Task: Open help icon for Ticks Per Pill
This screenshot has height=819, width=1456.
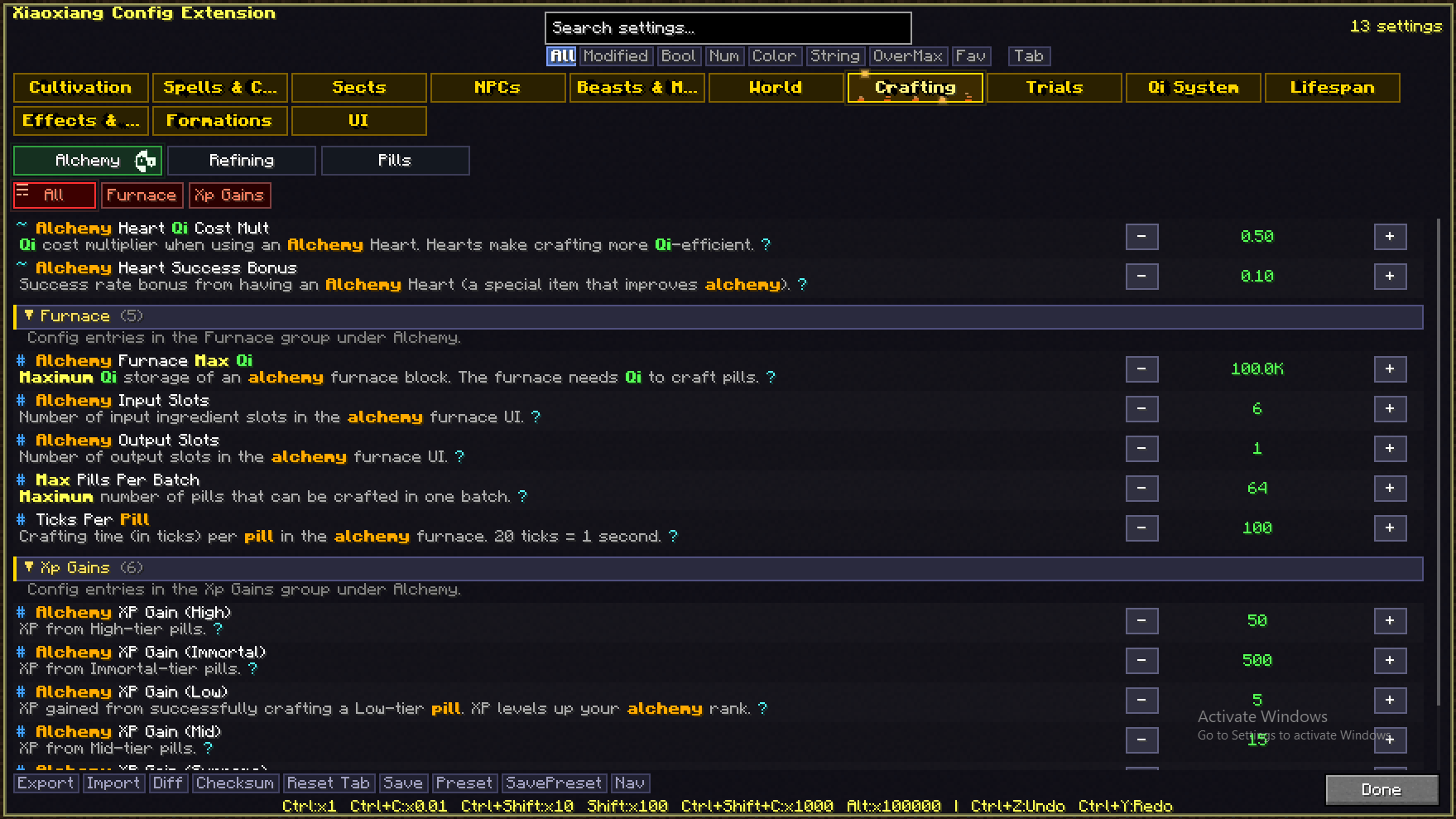Action: coord(673,537)
